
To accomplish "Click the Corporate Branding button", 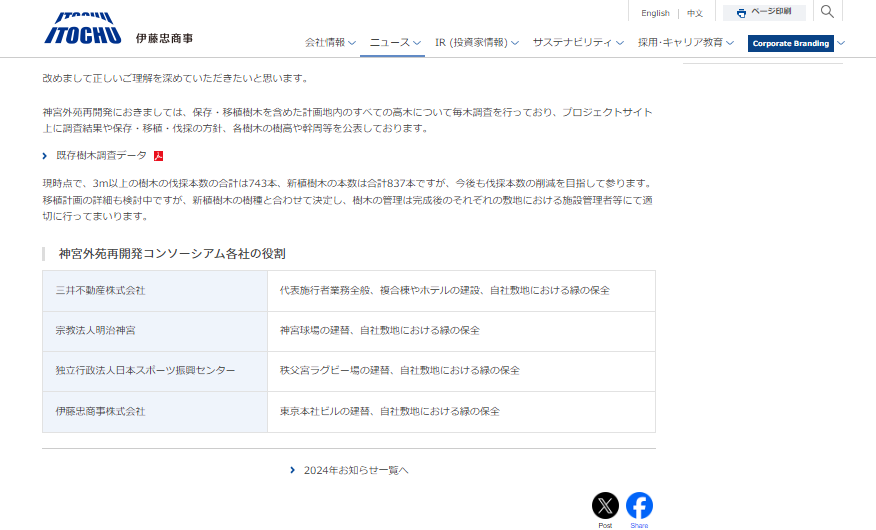I will coord(791,43).
